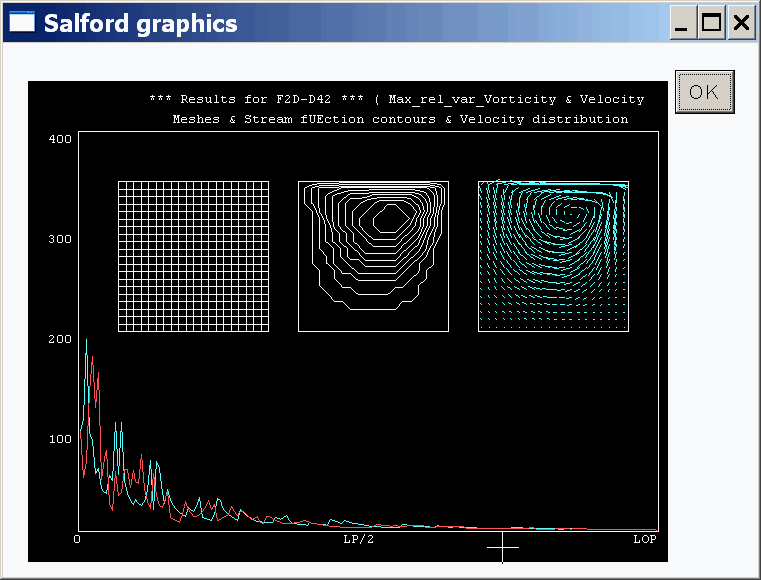Click the '200' y-axis label
Screen dimensions: 761x580
coord(60,339)
